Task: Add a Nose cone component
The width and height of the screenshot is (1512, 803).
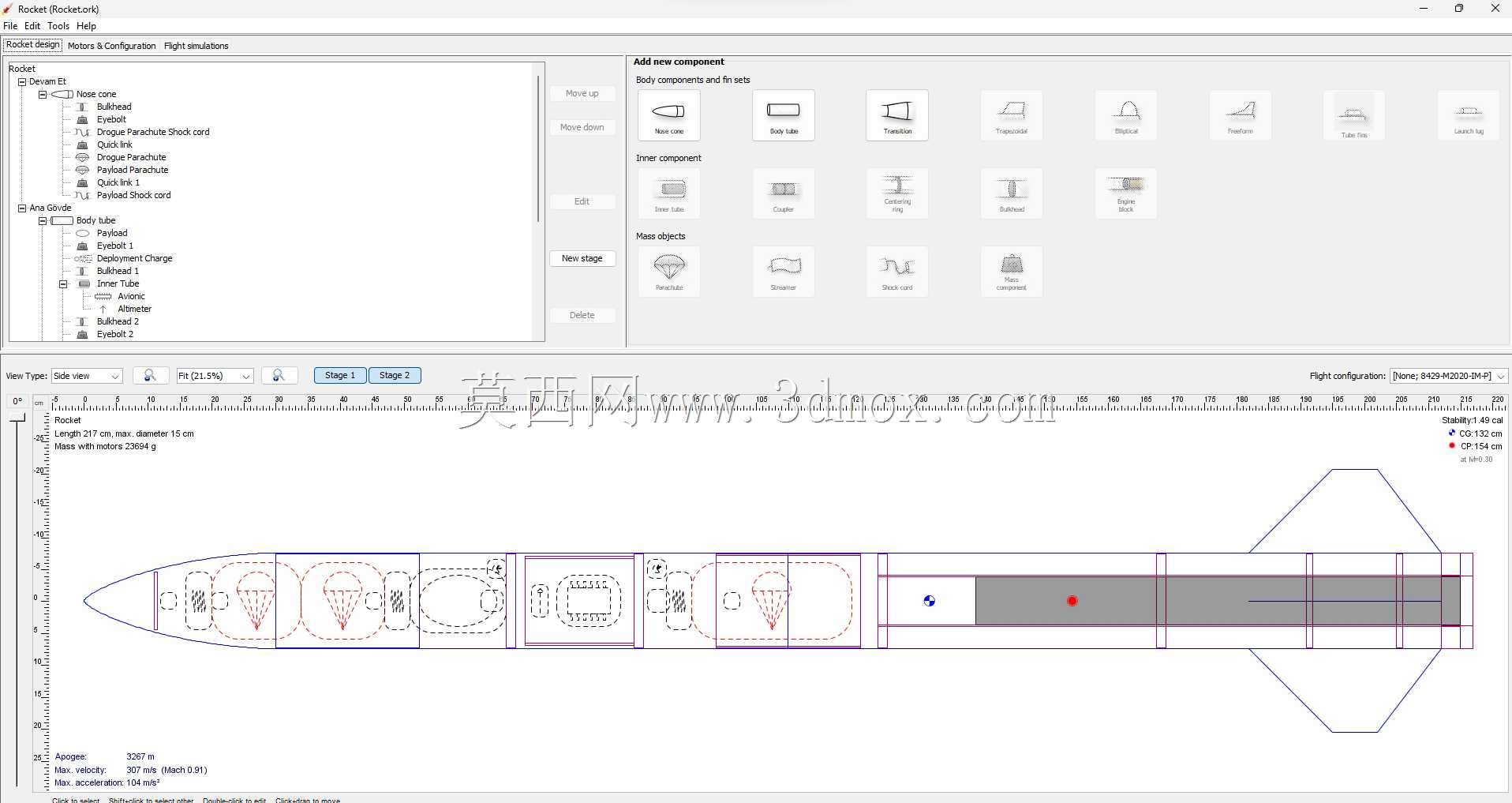Action: (669, 115)
